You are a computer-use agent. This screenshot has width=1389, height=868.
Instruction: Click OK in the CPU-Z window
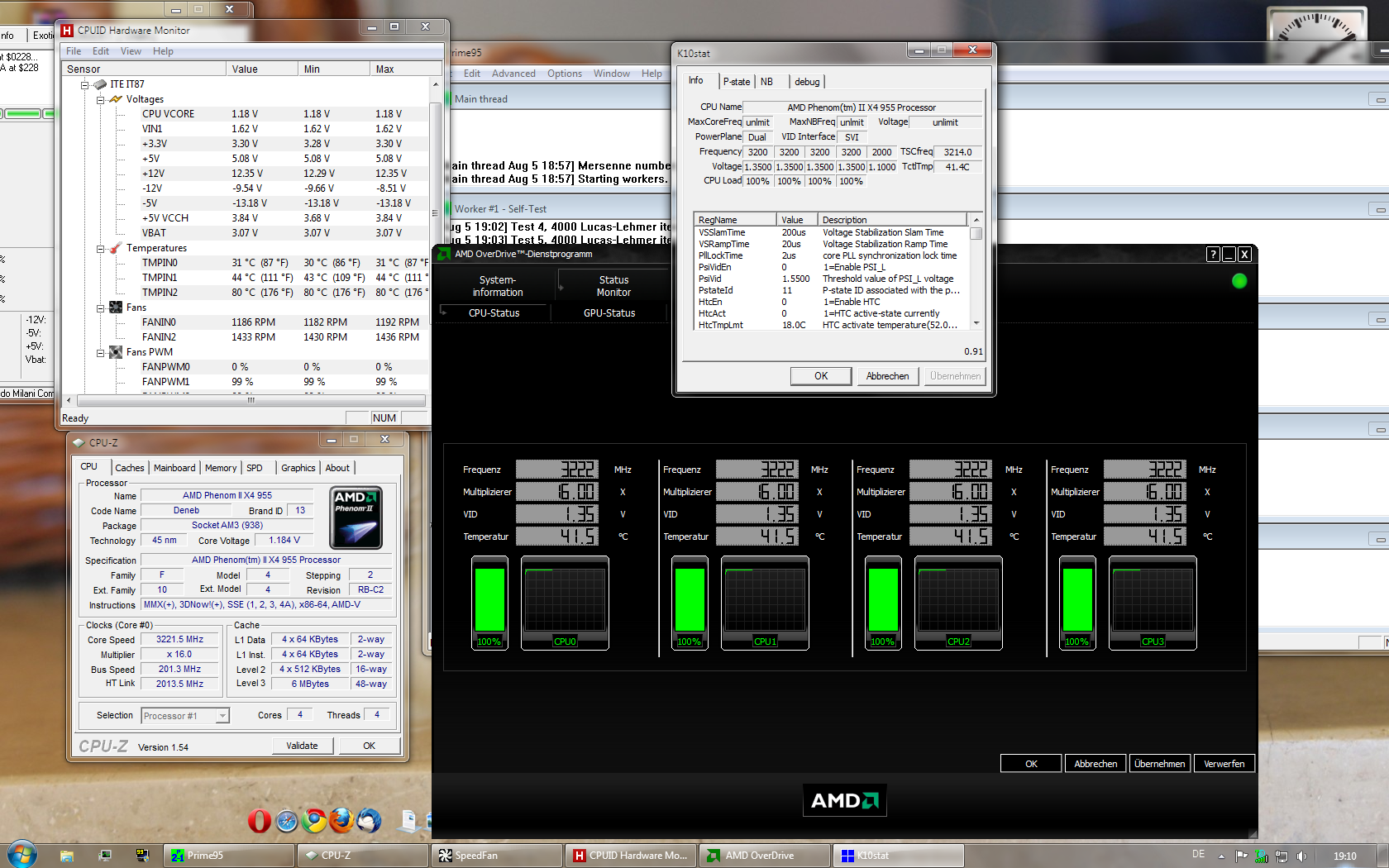[369, 746]
